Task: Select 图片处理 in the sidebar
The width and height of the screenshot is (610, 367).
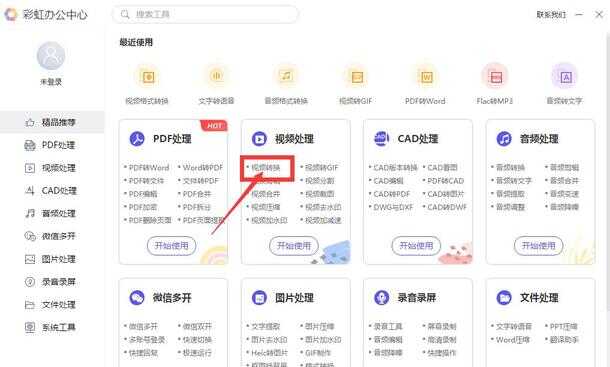Action: (x=52, y=259)
